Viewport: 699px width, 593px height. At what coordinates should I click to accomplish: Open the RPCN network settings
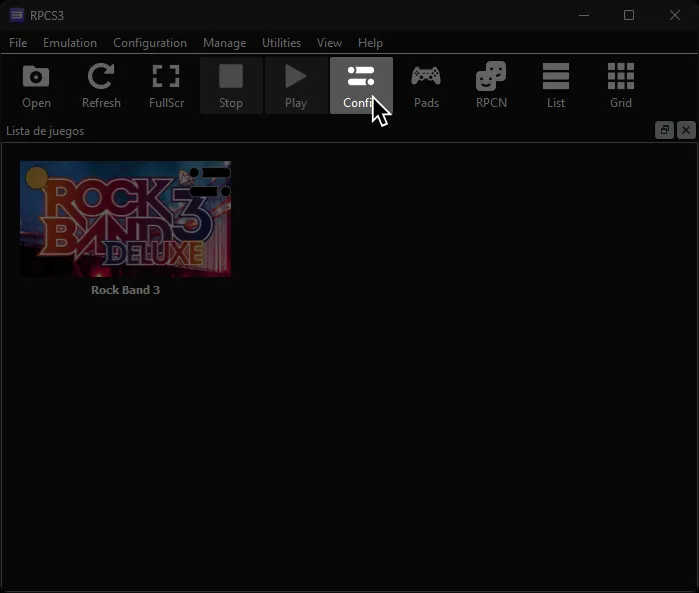click(x=491, y=86)
